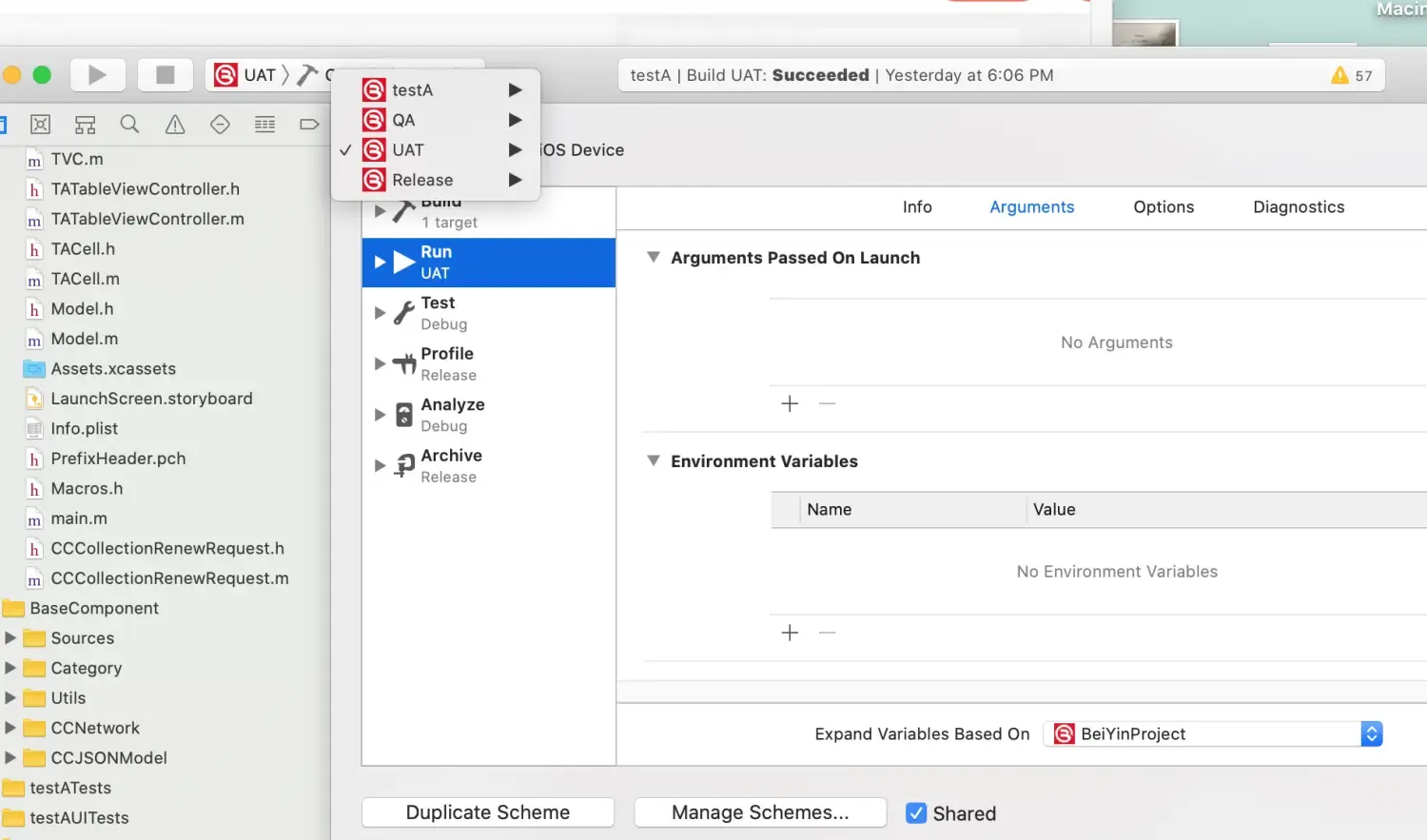Click the Manage Schemes button
Viewport: 1427px width, 840px height.
(x=760, y=812)
